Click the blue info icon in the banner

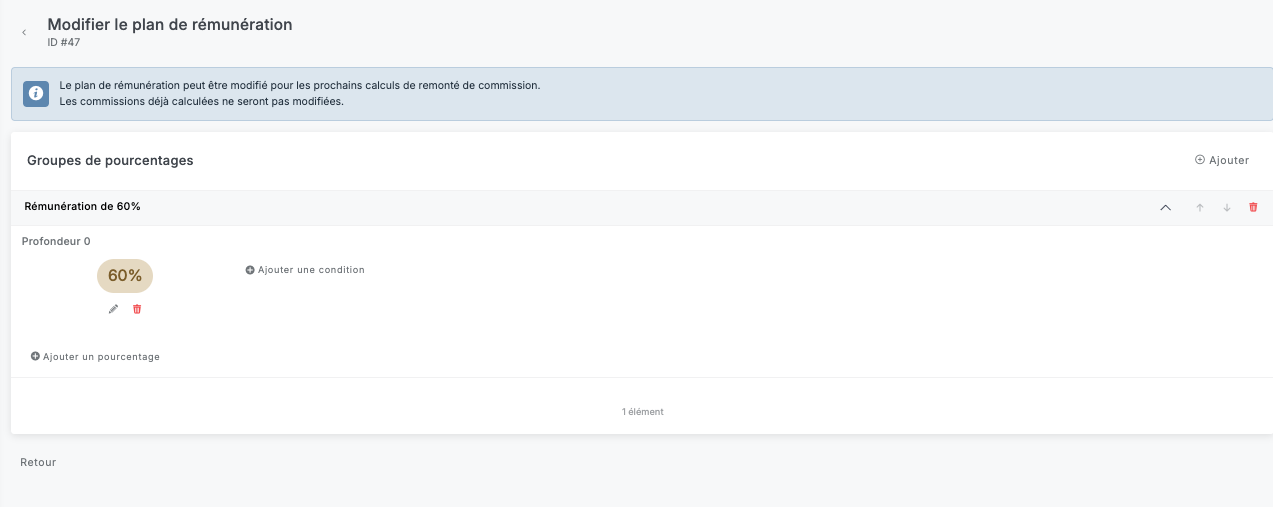click(36, 93)
